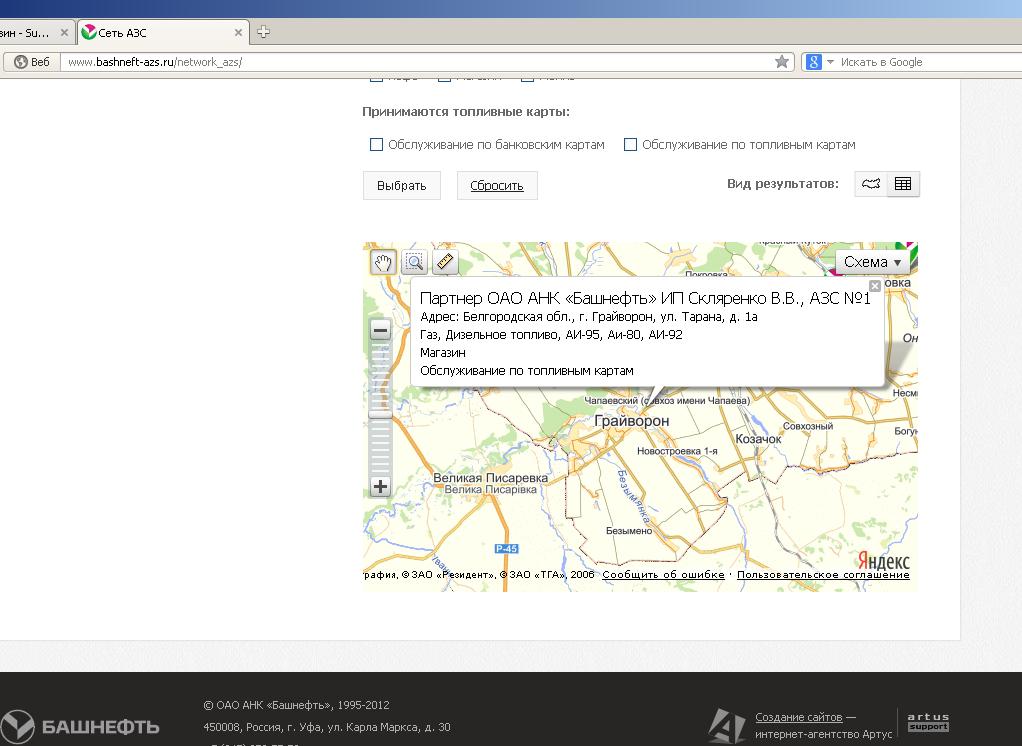Image resolution: width=1022 pixels, height=746 pixels.
Task: Click the map zoom level slider
Action: click(380, 414)
